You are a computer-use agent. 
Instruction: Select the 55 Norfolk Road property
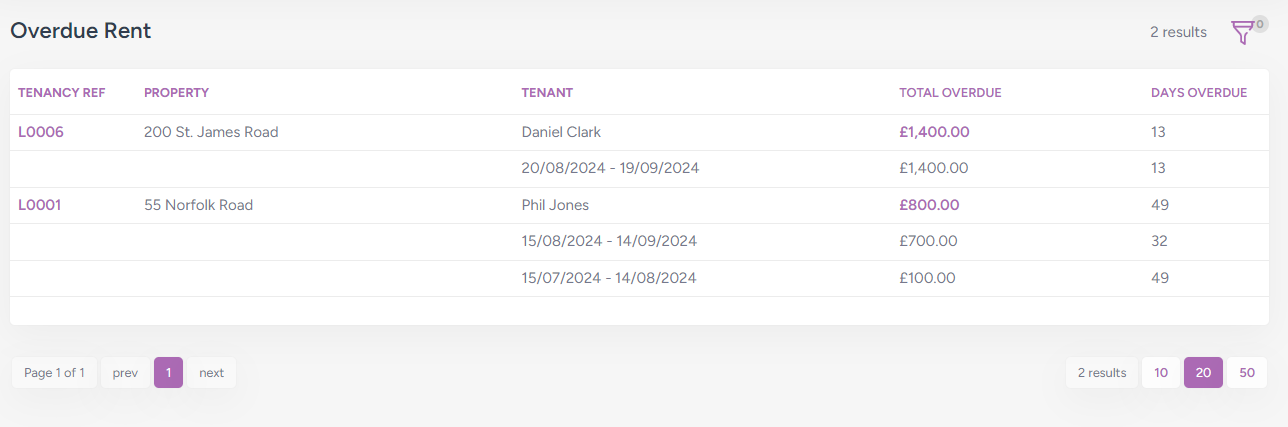click(x=198, y=205)
